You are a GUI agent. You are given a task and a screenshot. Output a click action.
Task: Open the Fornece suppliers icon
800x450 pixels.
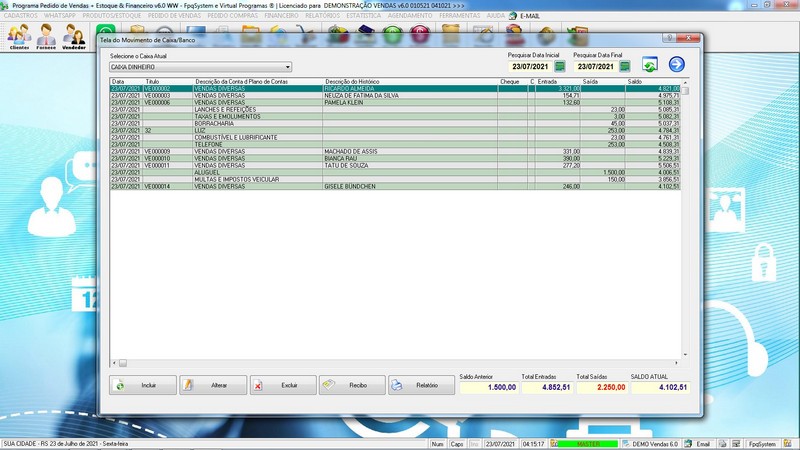click(46, 37)
